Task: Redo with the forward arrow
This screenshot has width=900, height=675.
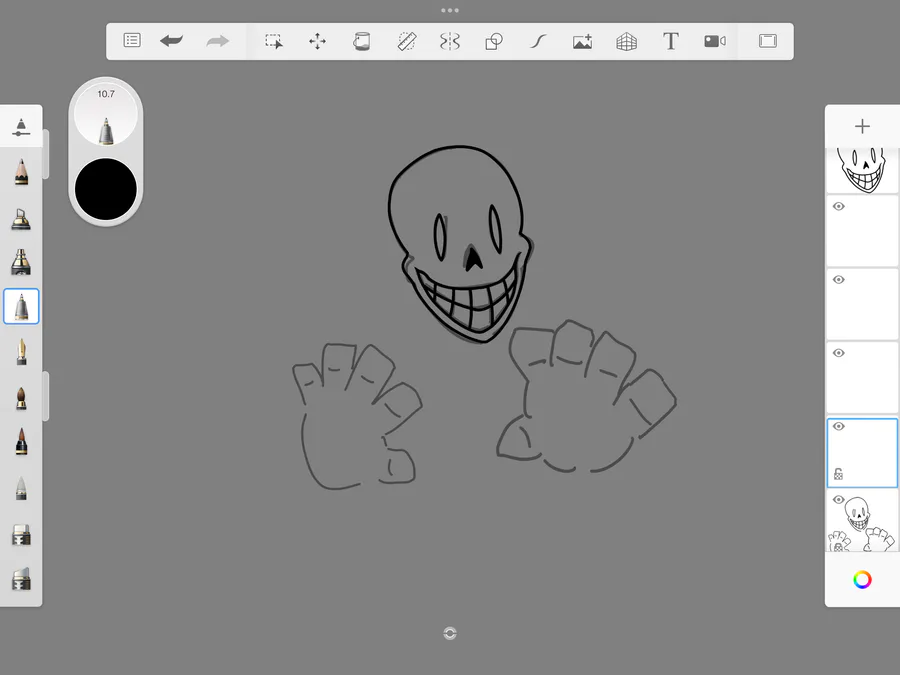Action: click(x=218, y=41)
